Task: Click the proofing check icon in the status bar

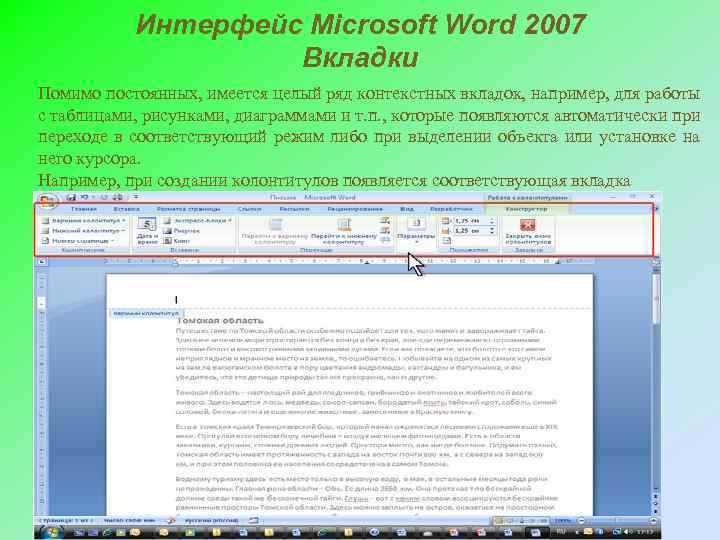Action: 171,520
